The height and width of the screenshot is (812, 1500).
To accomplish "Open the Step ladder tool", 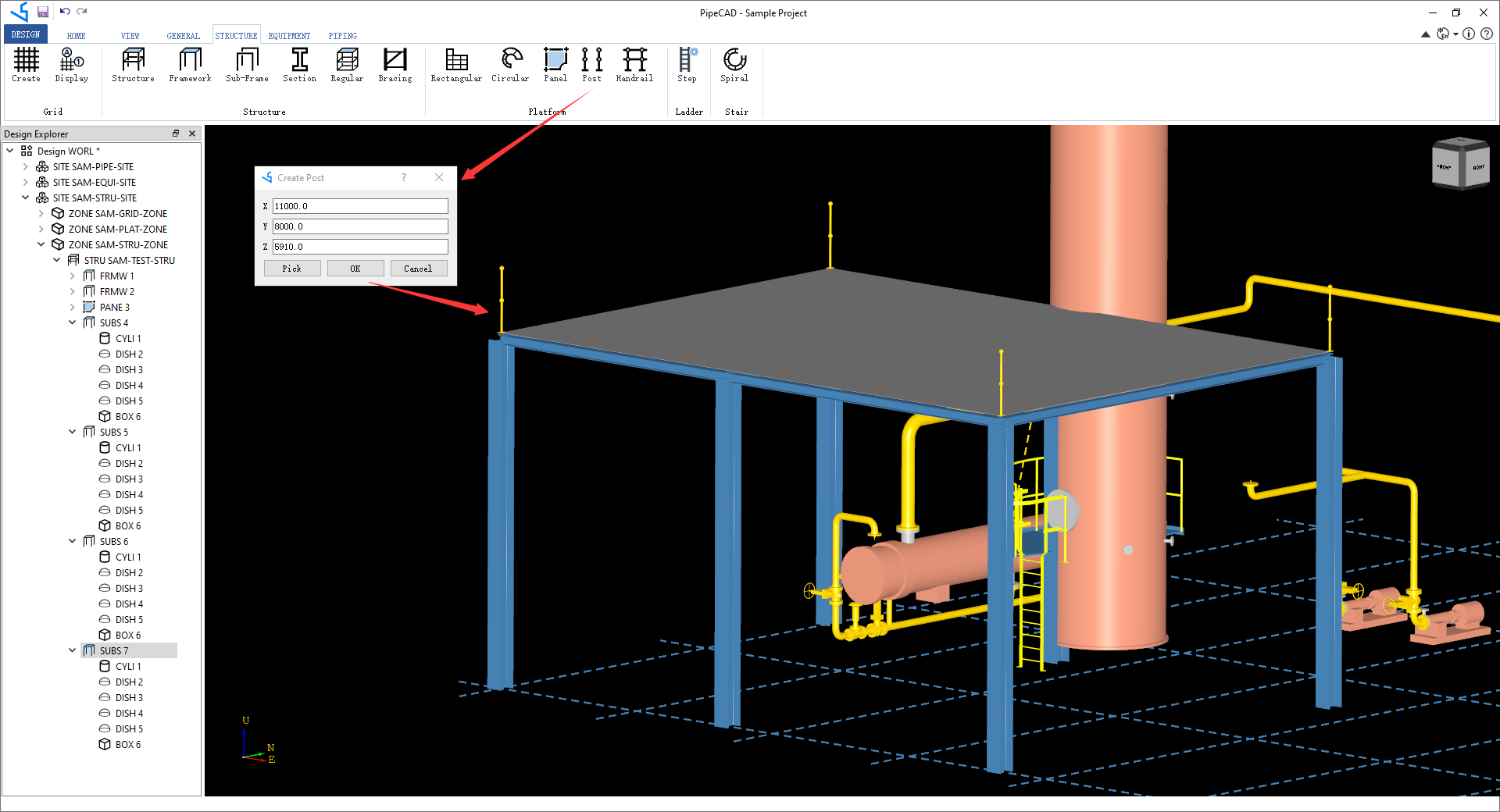I will tap(687, 66).
